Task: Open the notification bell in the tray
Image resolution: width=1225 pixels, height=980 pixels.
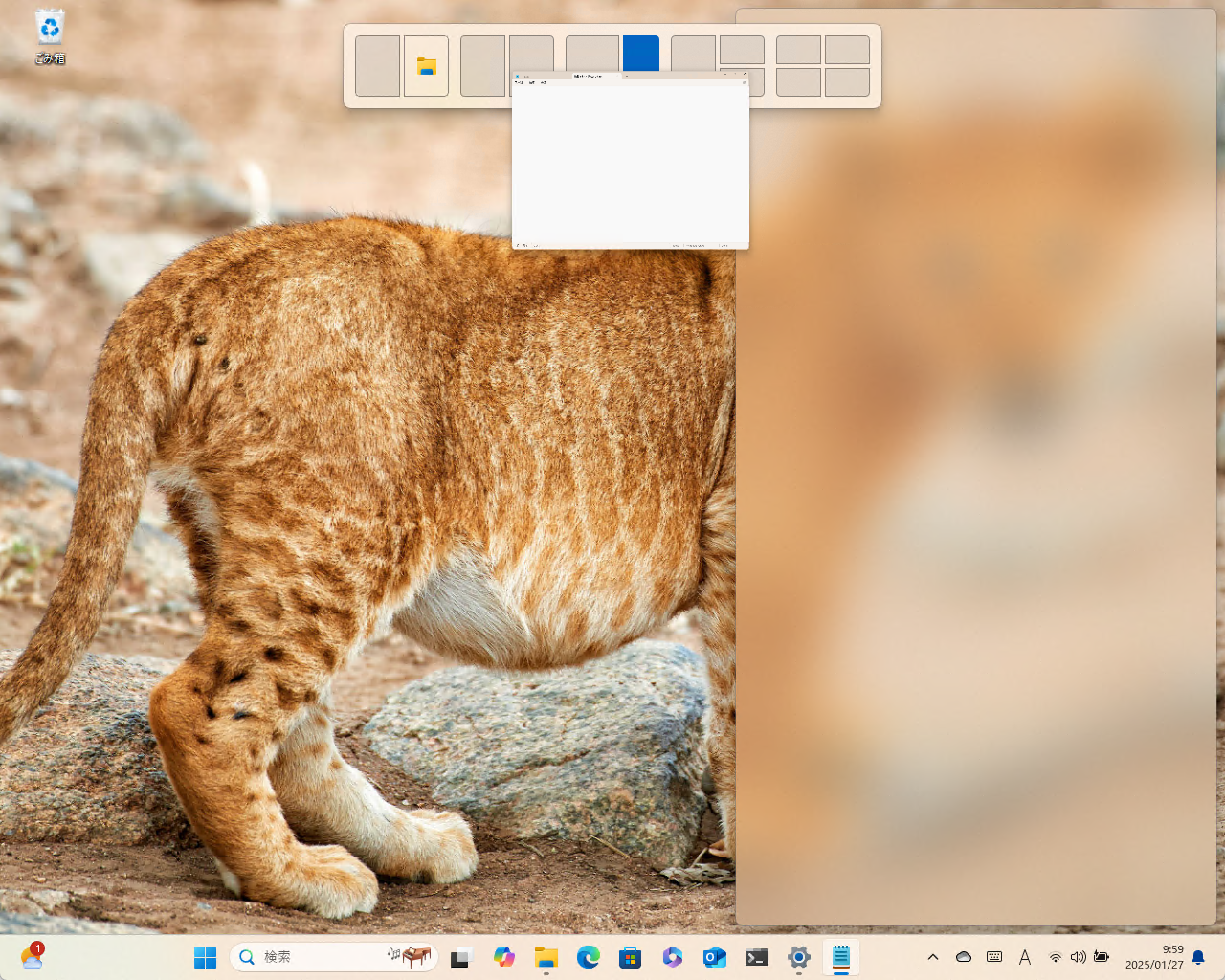Action: pos(1198,957)
